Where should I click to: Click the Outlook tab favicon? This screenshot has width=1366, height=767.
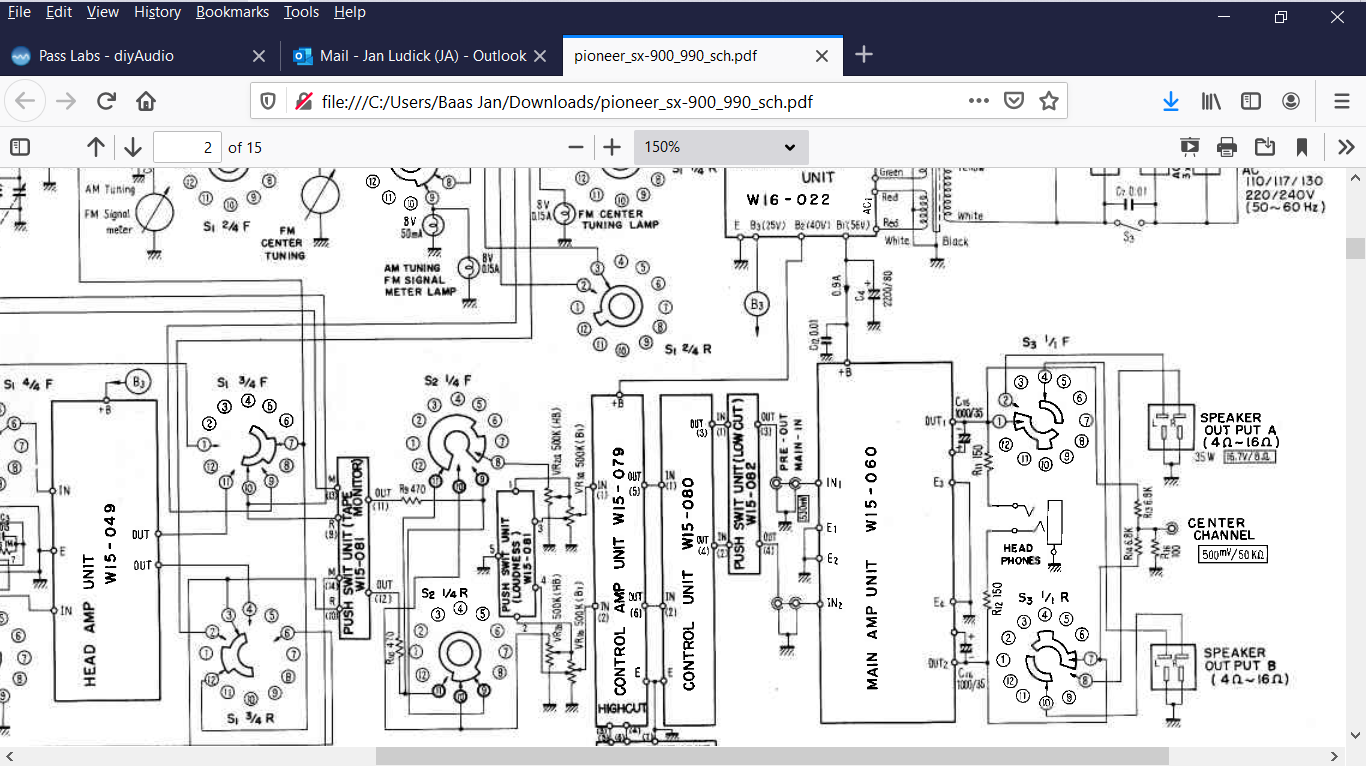pyautogui.click(x=302, y=56)
